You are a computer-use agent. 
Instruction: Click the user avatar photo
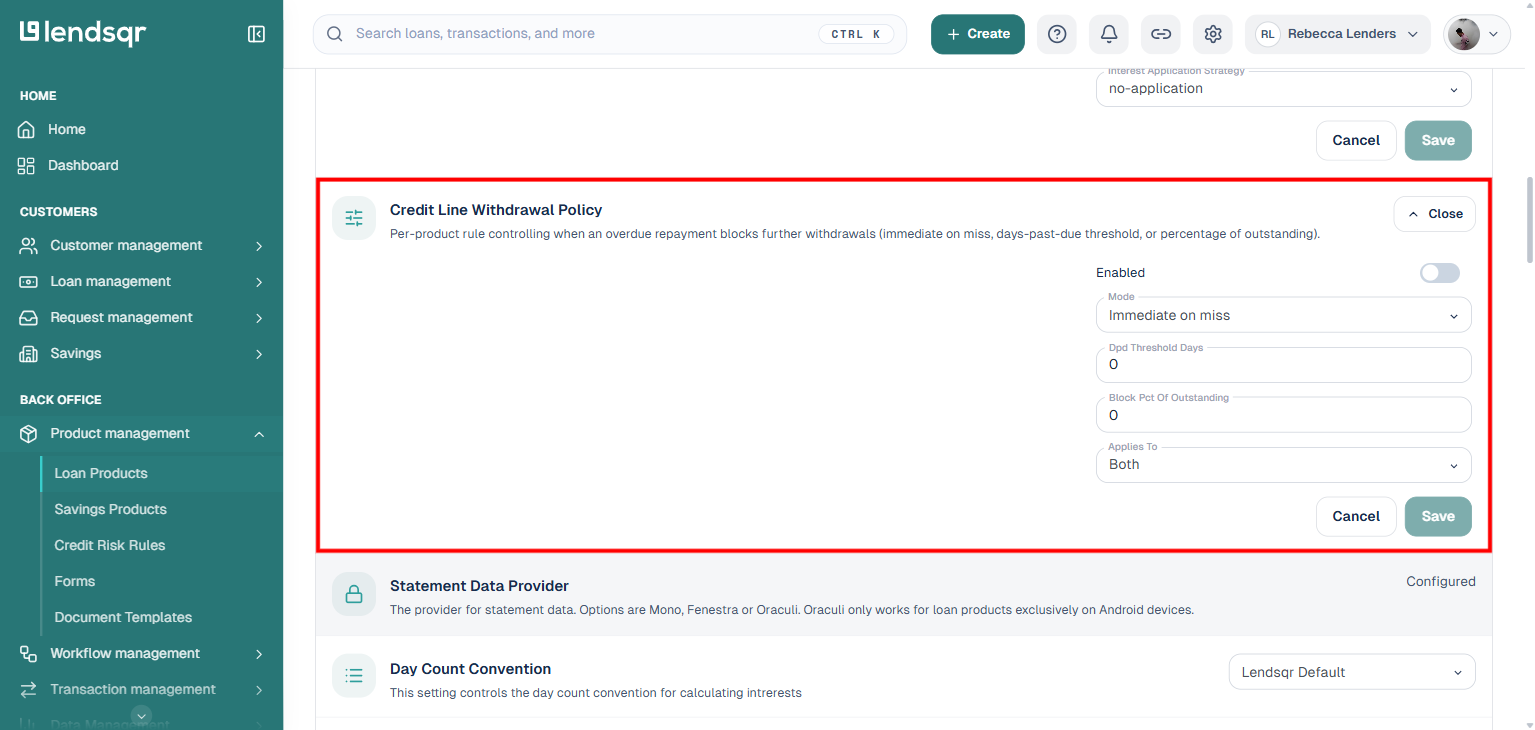1463,34
